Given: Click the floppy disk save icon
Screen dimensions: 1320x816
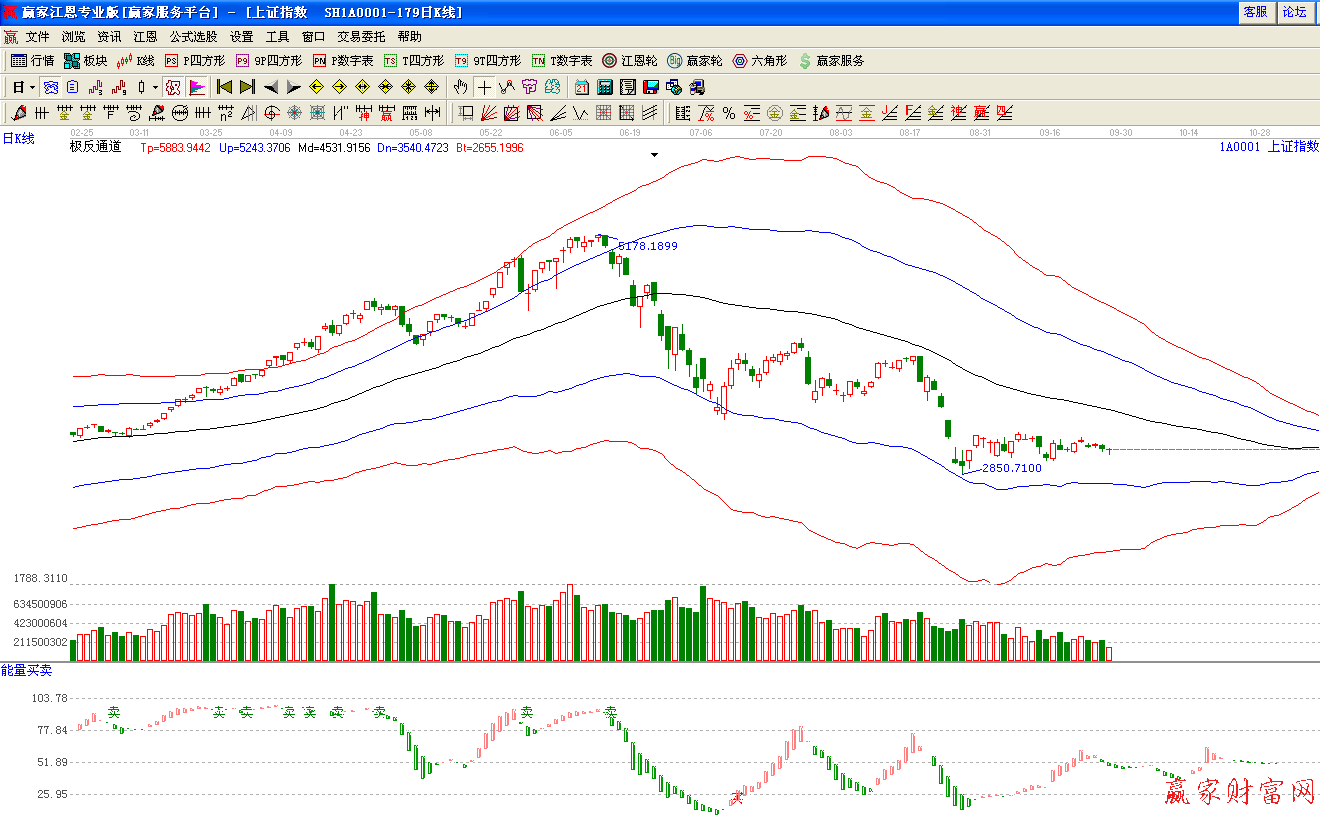Looking at the screenshot, I should coord(651,87).
